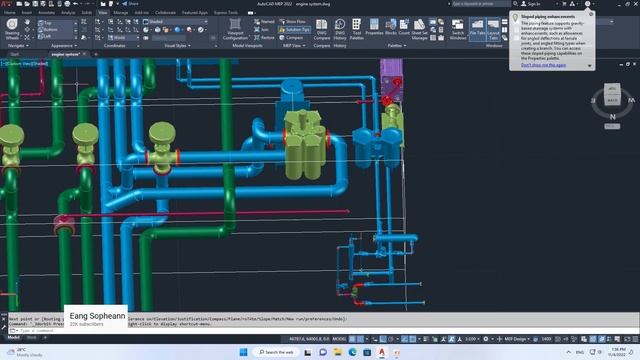Click the Undo arrow in quick access toolbar
The height and width of the screenshot is (360, 640).
(76, 4)
